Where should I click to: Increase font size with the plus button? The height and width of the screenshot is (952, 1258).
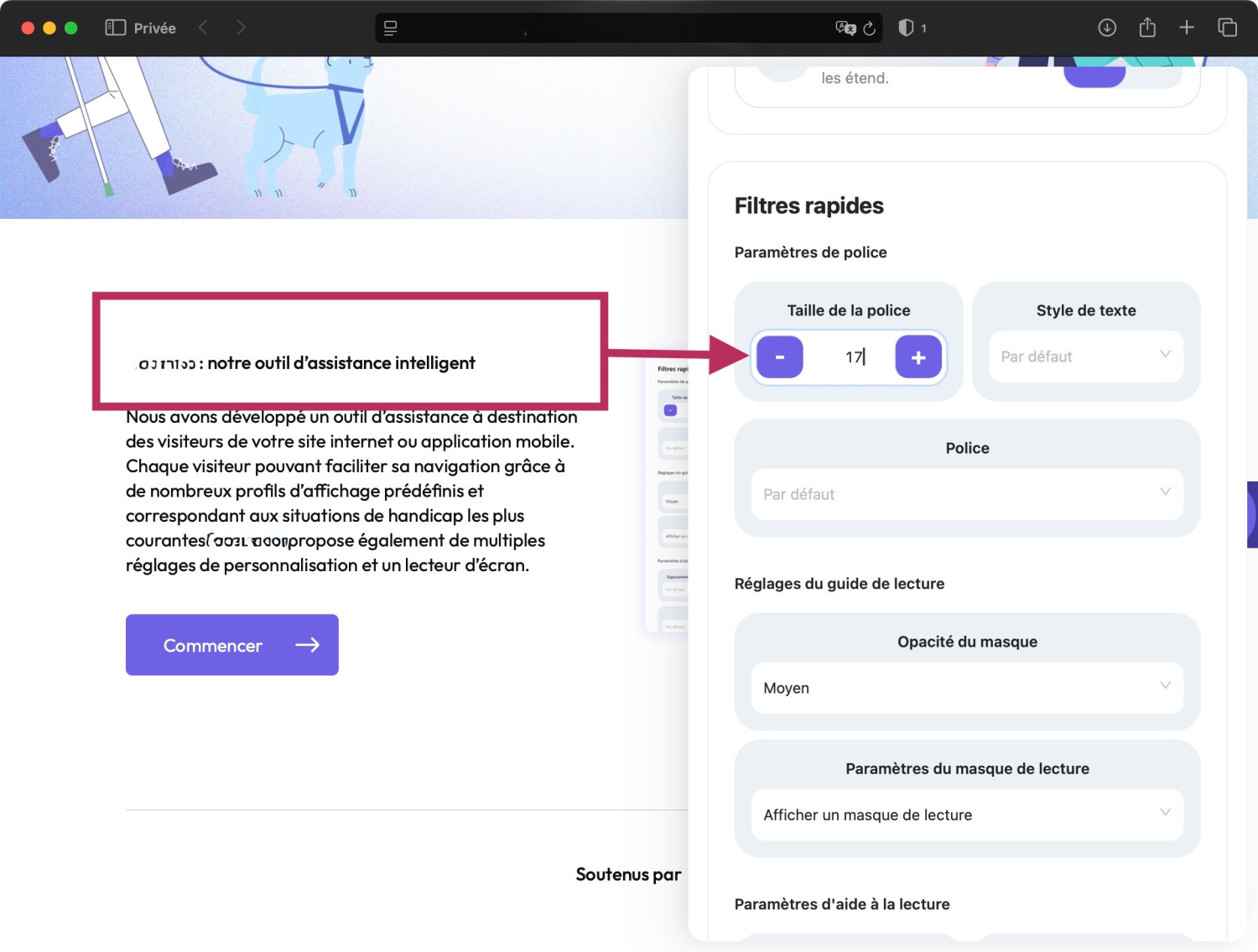pyautogui.click(x=918, y=357)
